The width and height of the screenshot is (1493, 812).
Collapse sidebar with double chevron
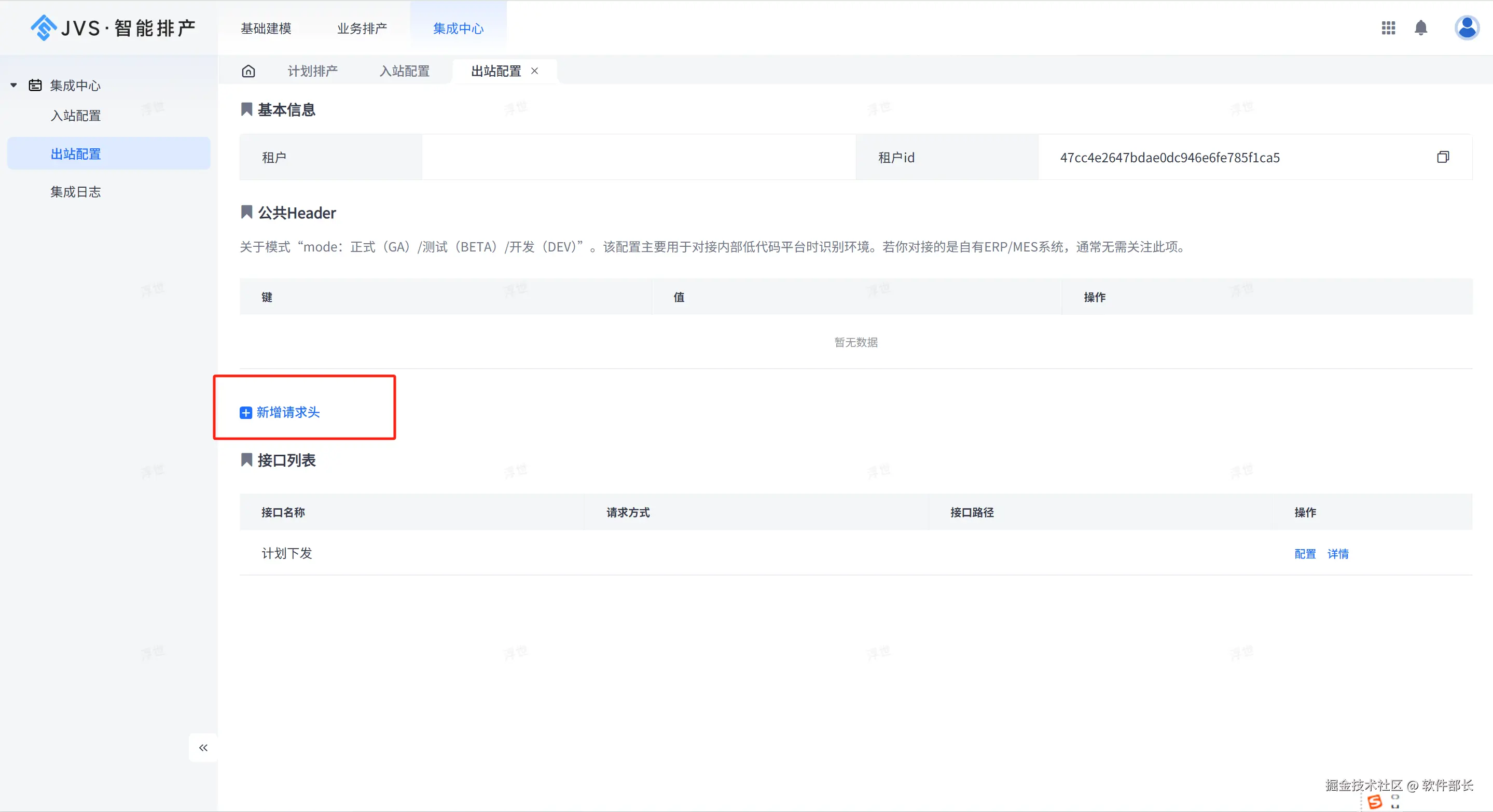coord(203,748)
